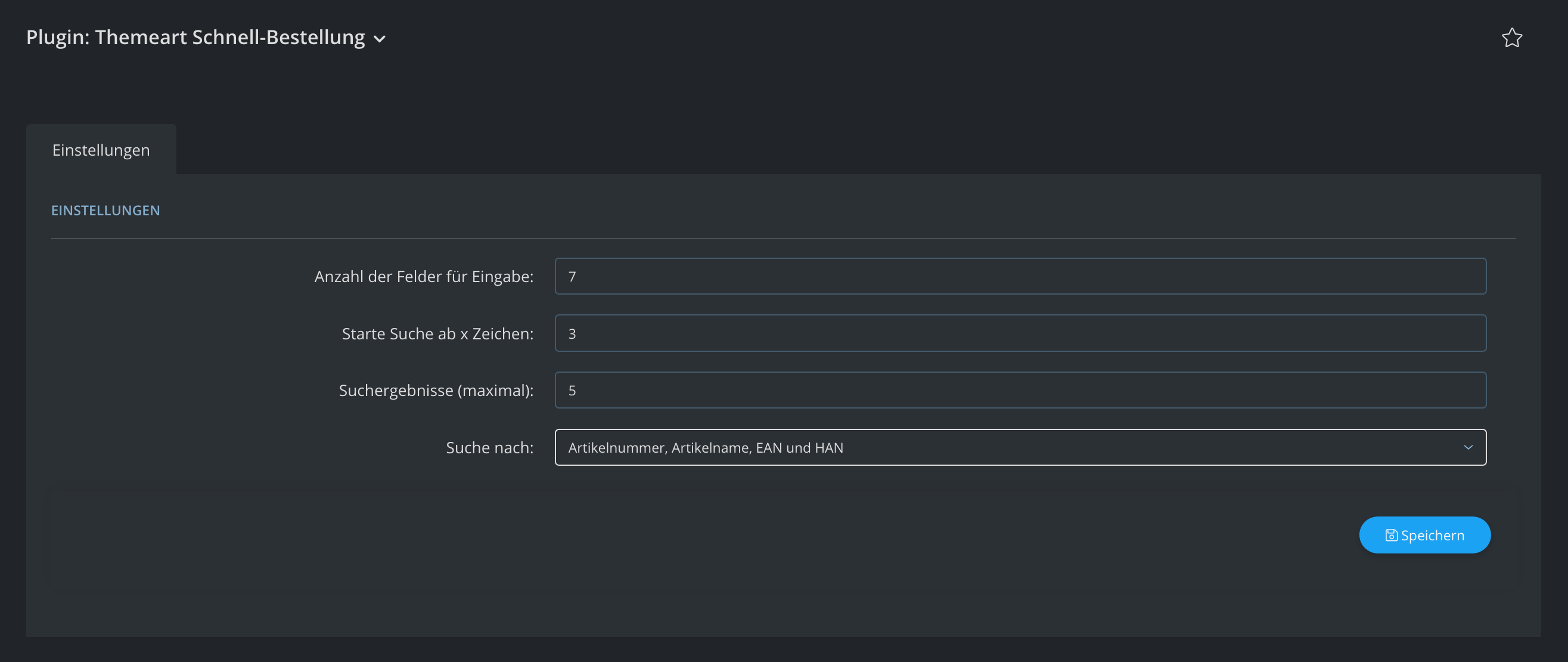1568x662 pixels.
Task: Click the Starte Suche ab x Zeichen label
Action: [x=437, y=333]
